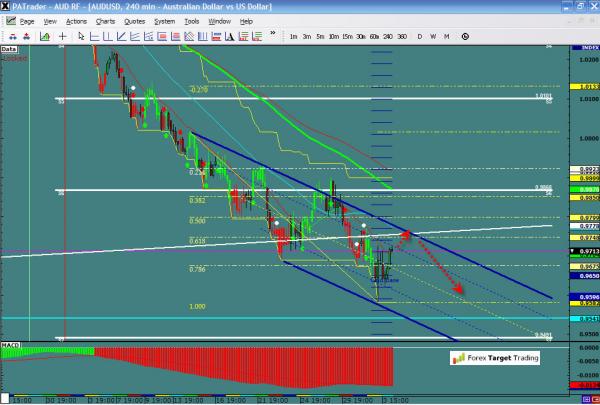The width and height of the screenshot is (600, 405).
Task: Toggle the Daily 'D' timeframe
Action: pos(420,37)
